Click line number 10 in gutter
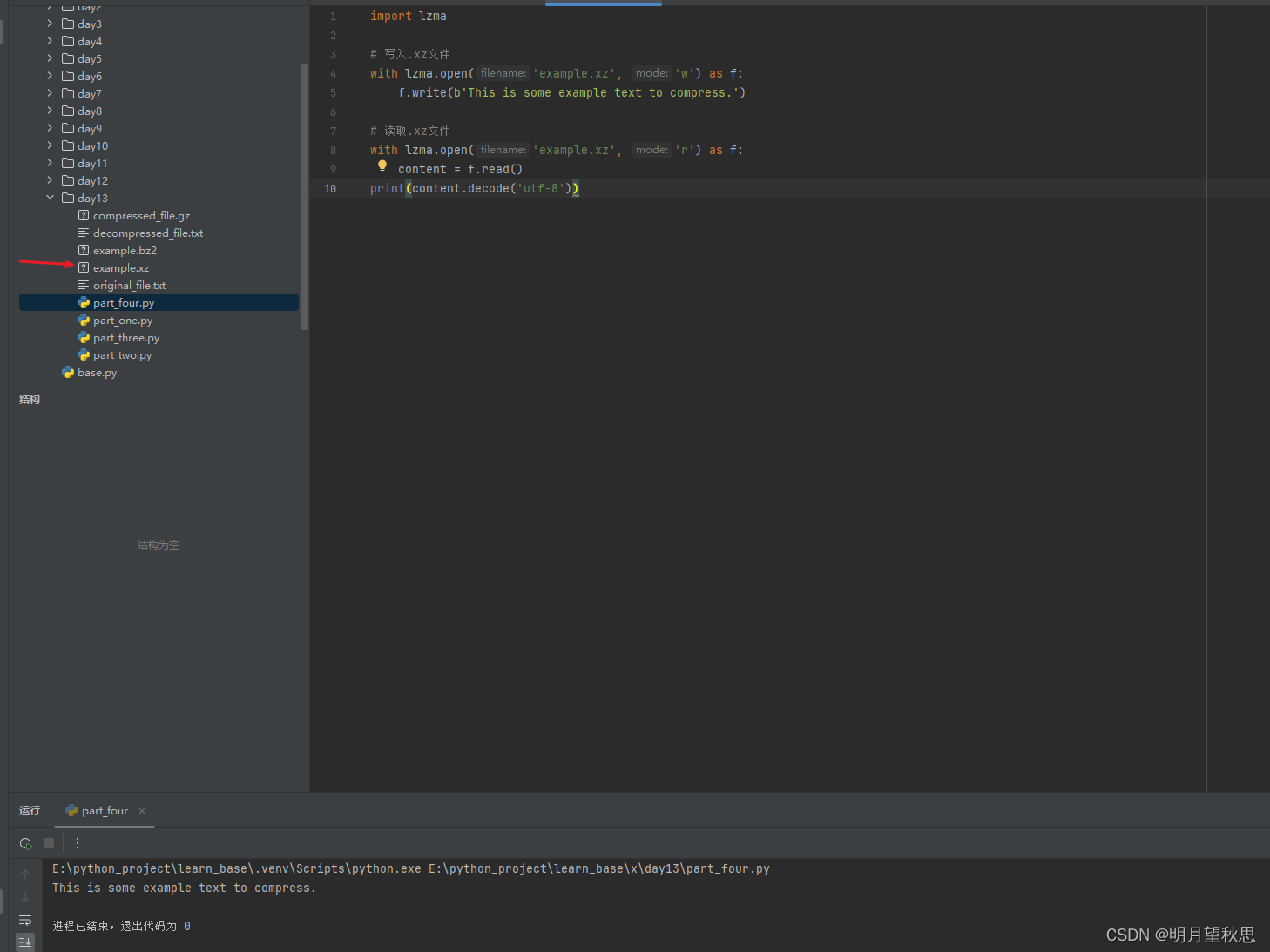The height and width of the screenshot is (952, 1270). pos(330,188)
